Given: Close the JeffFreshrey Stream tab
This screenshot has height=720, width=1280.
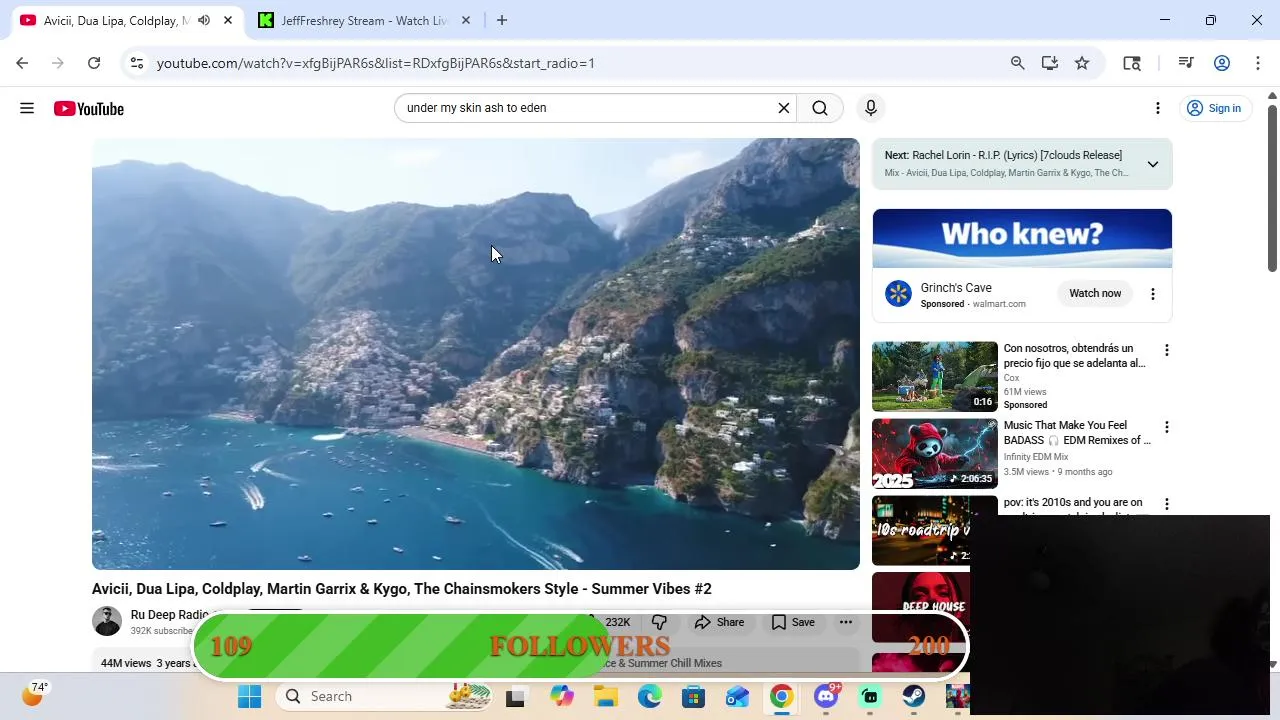Looking at the screenshot, I should point(465,20).
